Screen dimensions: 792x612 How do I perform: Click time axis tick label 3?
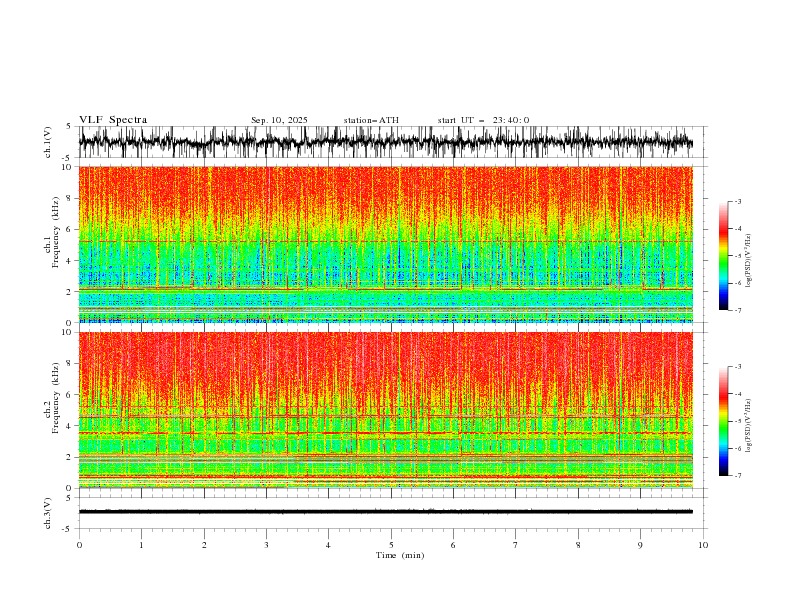pos(266,545)
